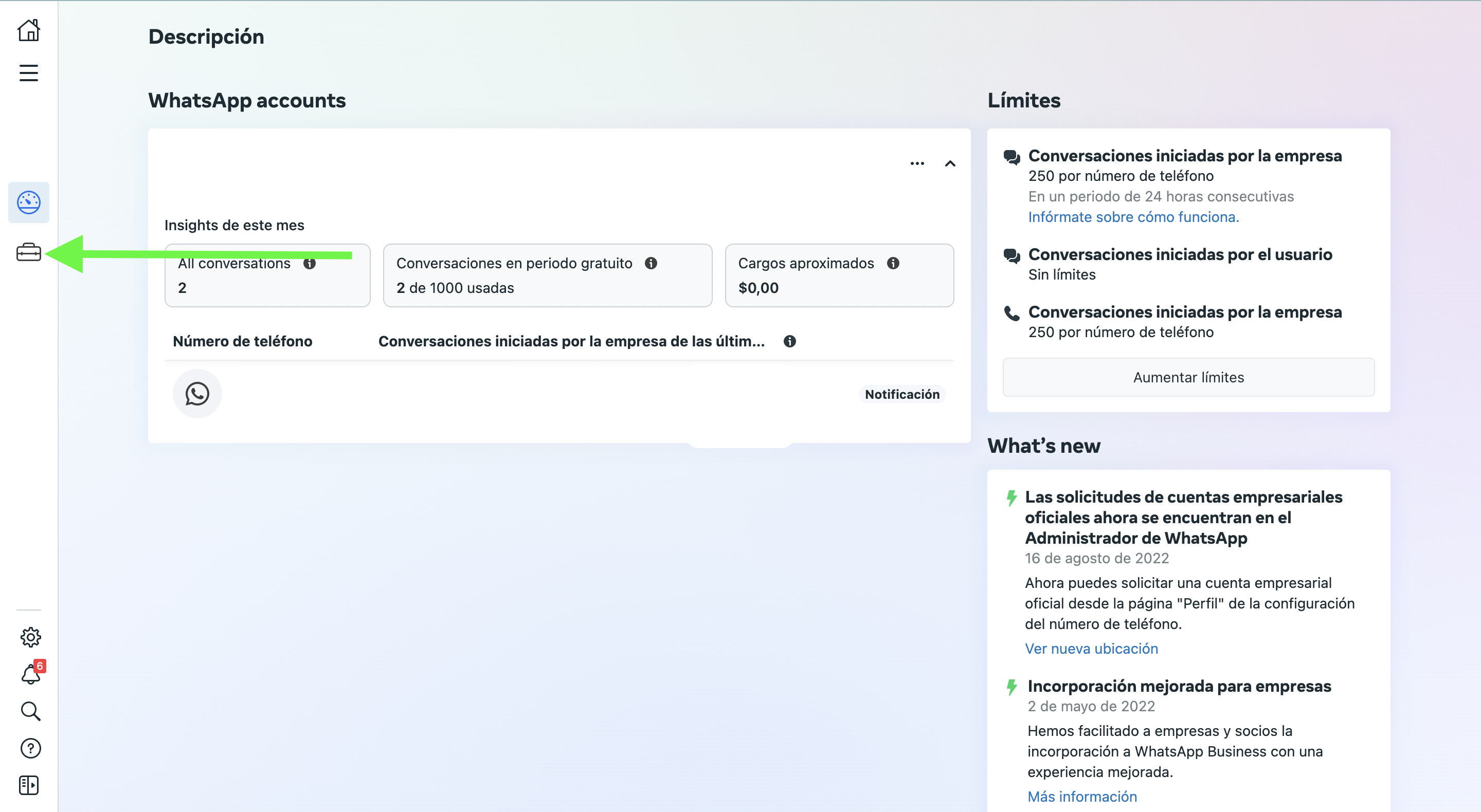This screenshot has height=812, width=1481.
Task: Click info icon beside Conversaciones en periodo gratuito
Action: tap(651, 263)
